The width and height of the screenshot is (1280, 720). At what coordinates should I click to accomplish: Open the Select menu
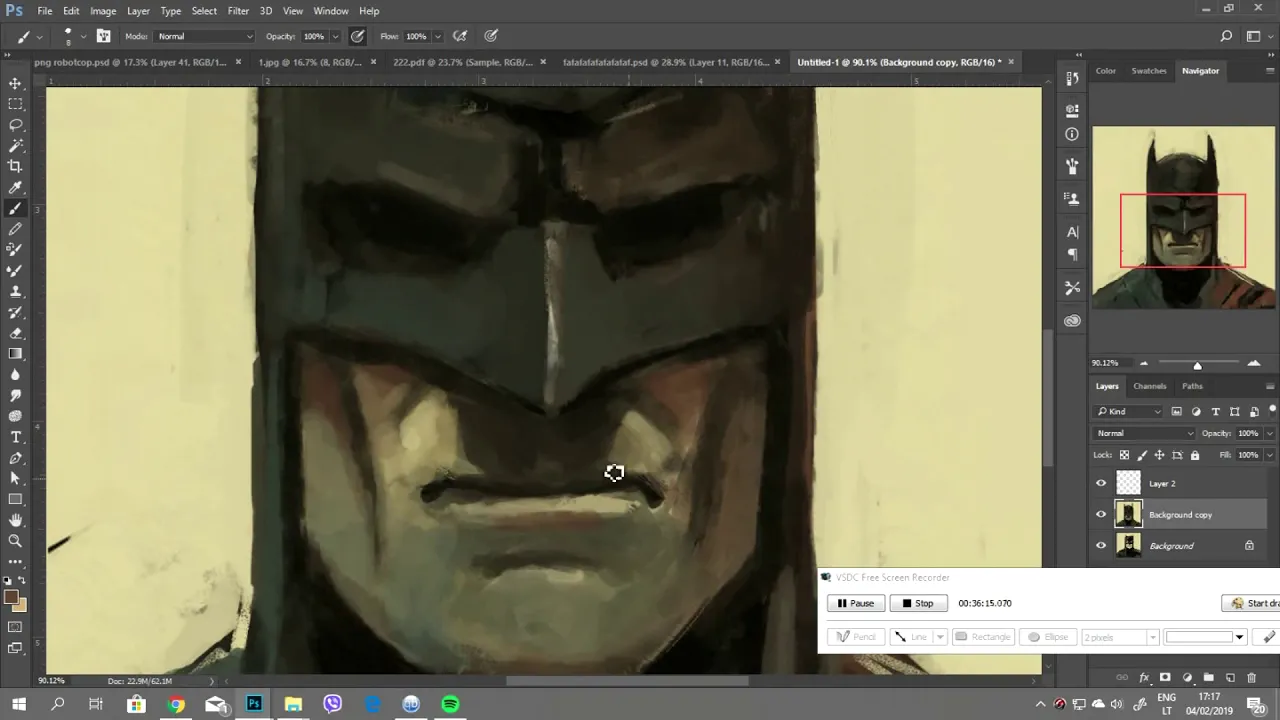point(204,11)
